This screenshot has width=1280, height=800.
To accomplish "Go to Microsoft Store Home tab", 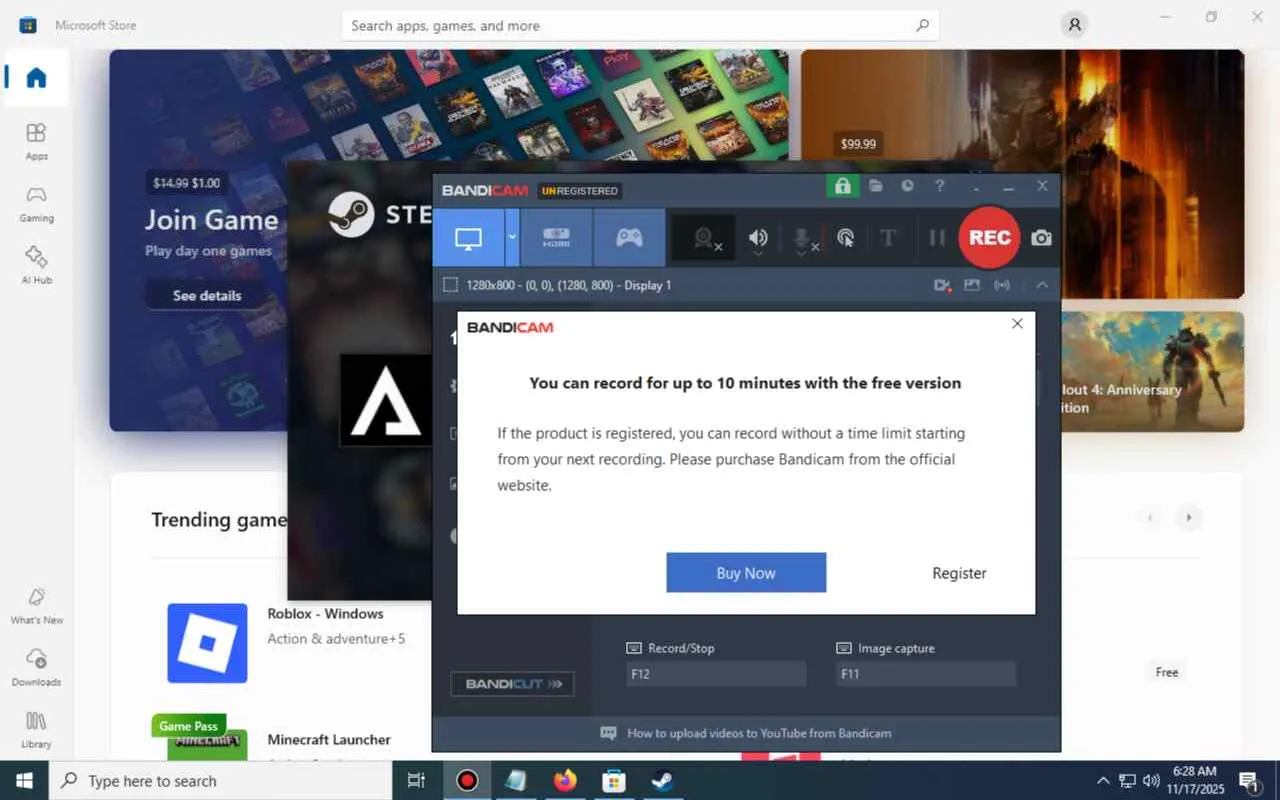I will click(x=36, y=77).
